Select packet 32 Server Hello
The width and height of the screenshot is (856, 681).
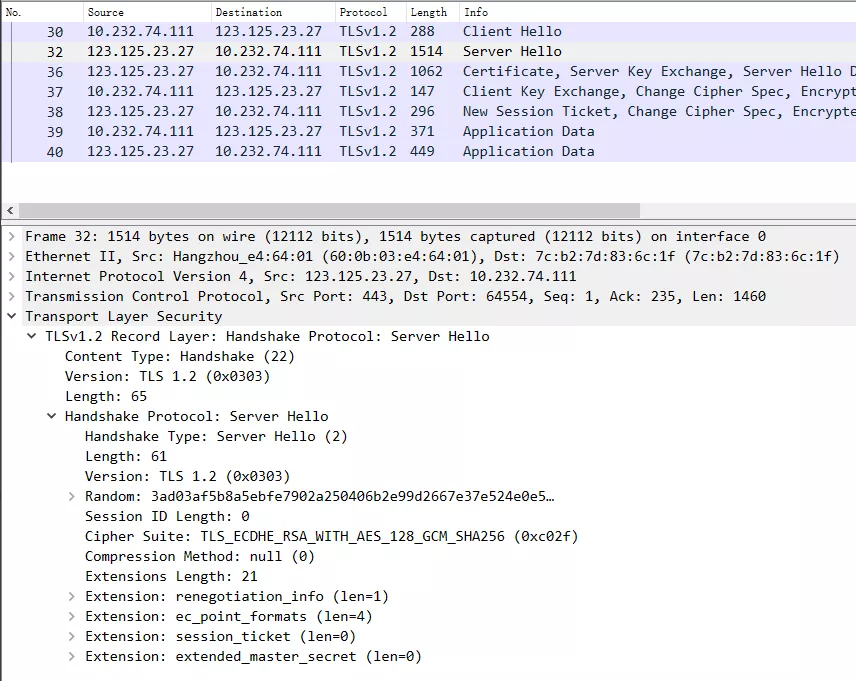(429, 51)
